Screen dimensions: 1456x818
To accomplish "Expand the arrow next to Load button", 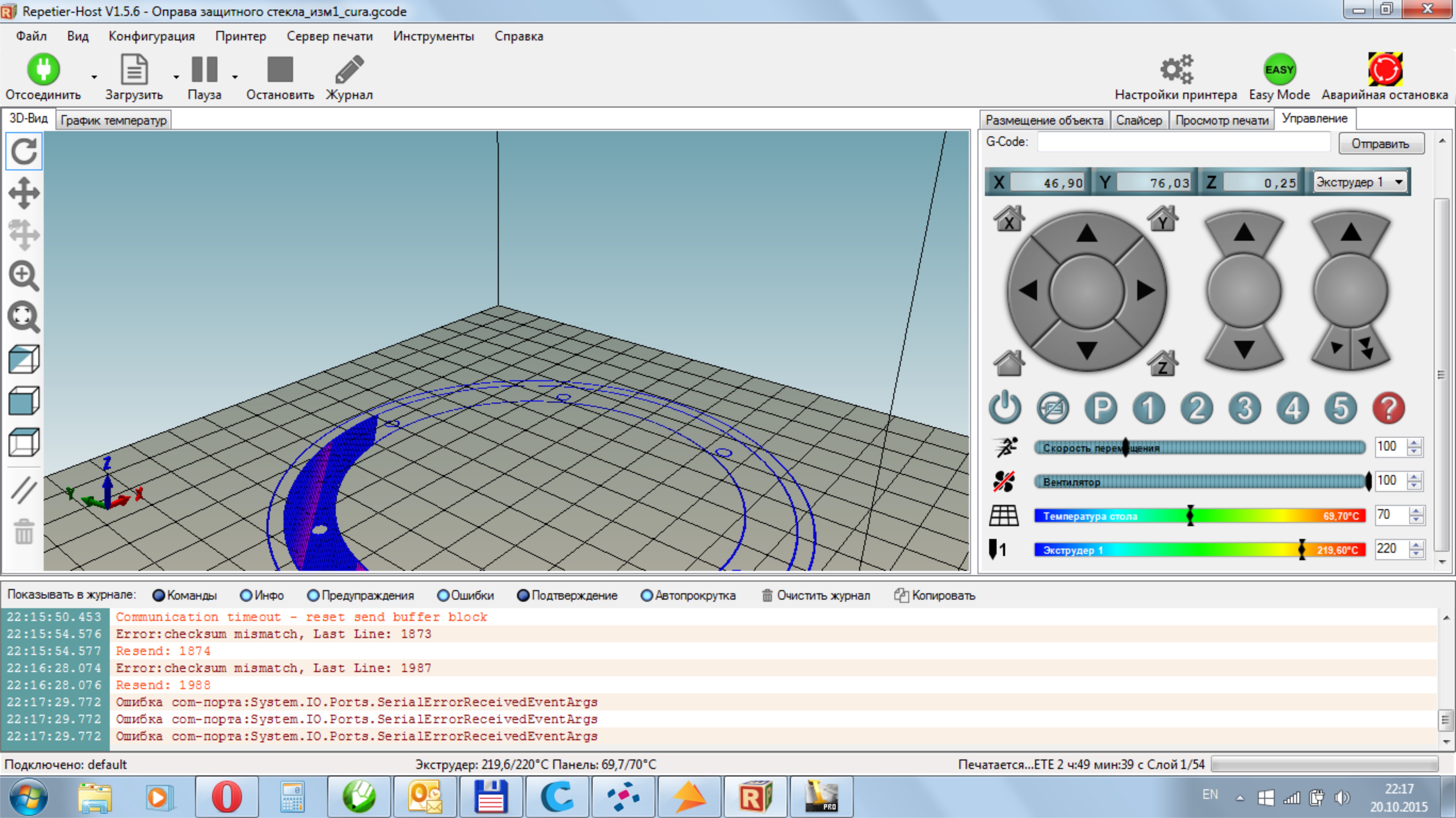I will coord(176,77).
